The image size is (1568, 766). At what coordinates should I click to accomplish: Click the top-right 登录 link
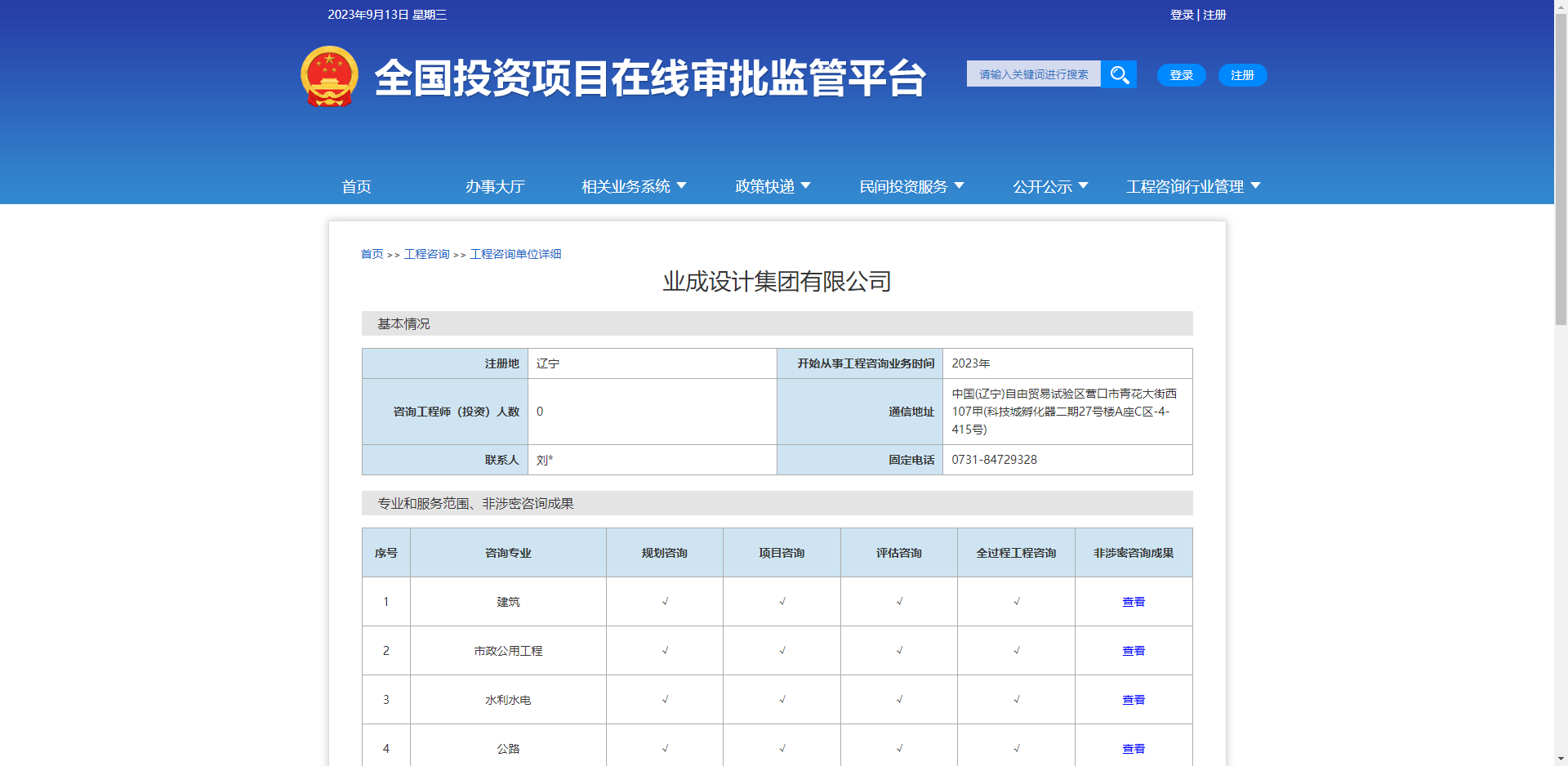click(x=1181, y=15)
